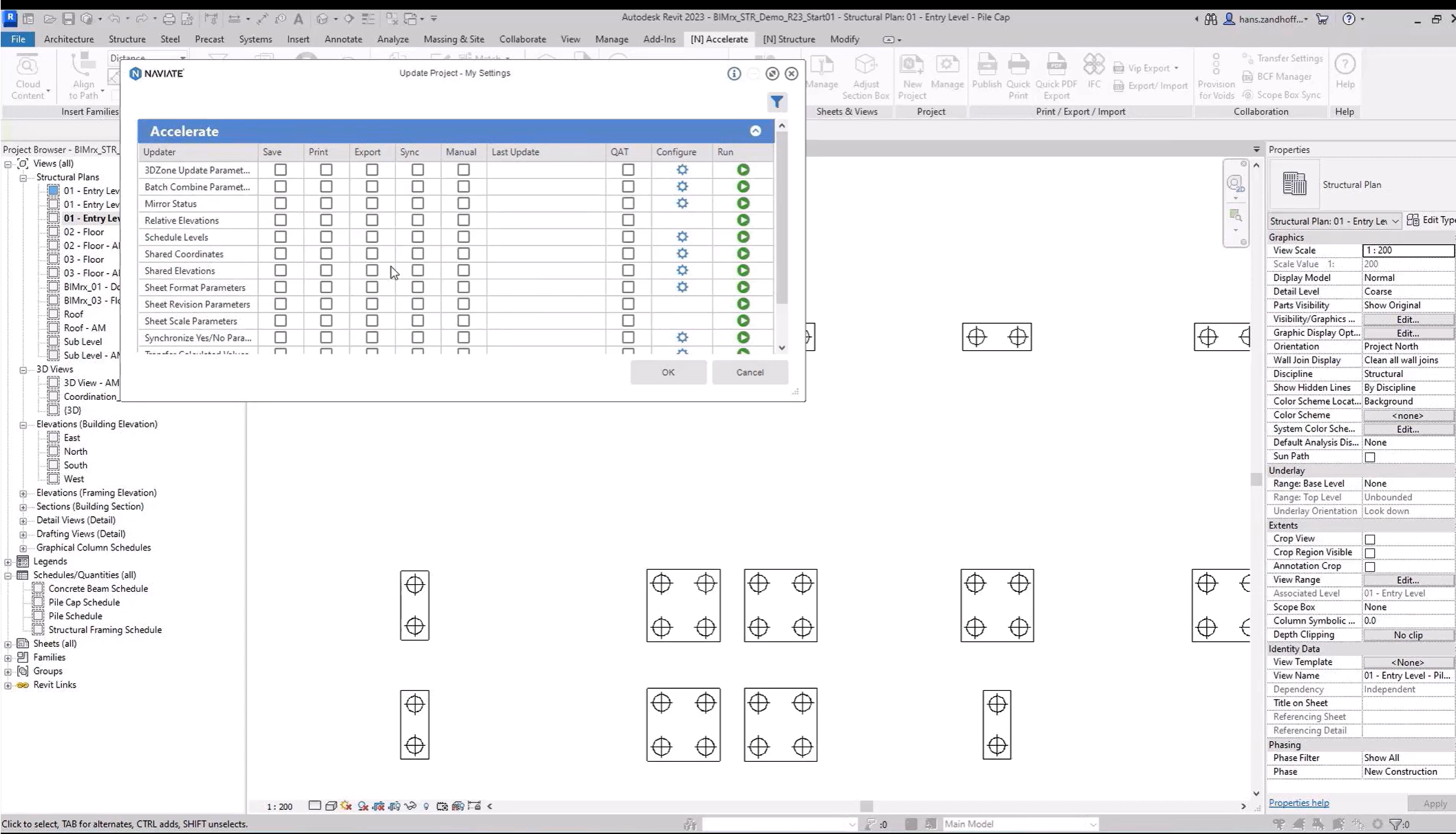Run the Mirror Status updater
The width and height of the screenshot is (1456, 834).
point(743,204)
